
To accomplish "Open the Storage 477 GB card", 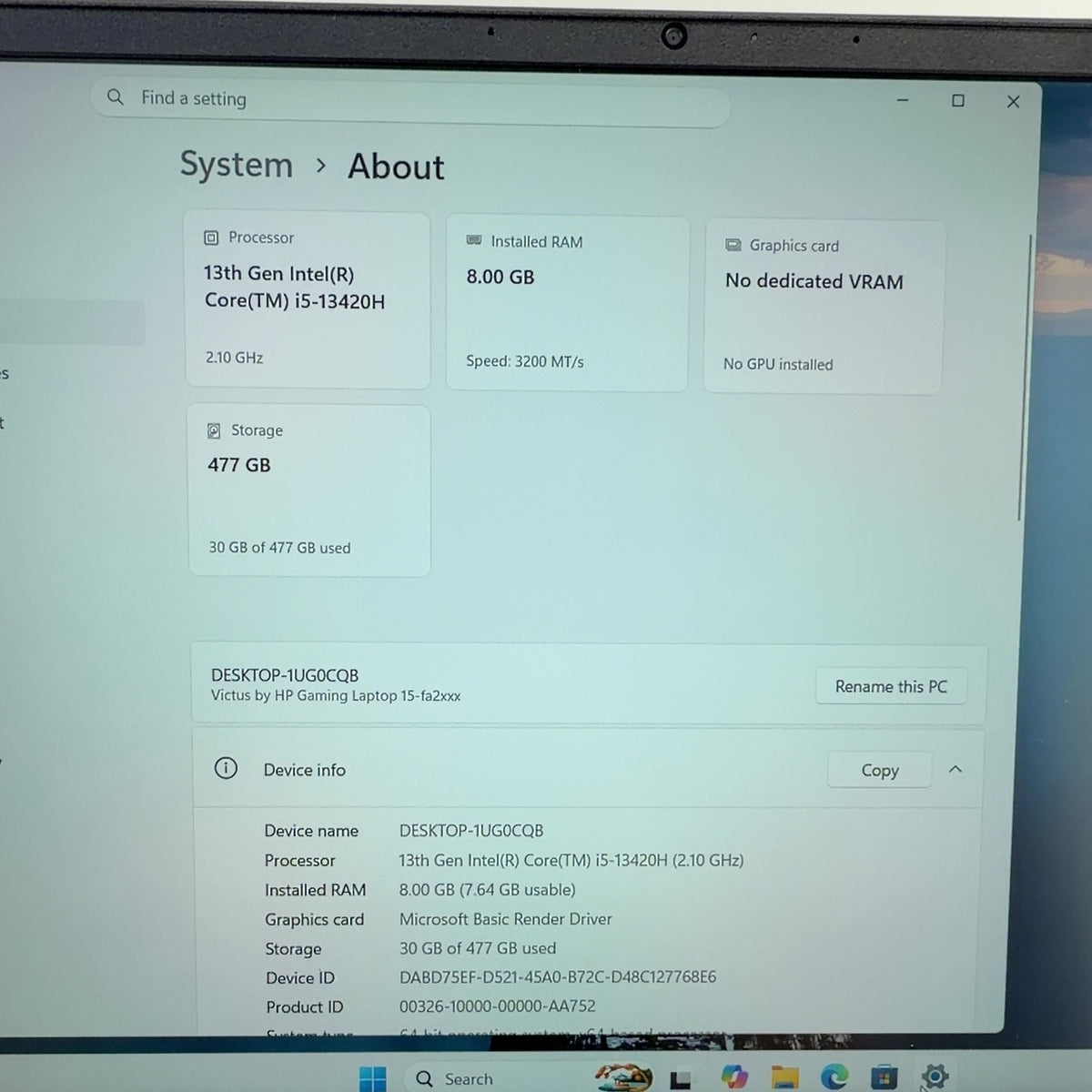I will (x=309, y=490).
